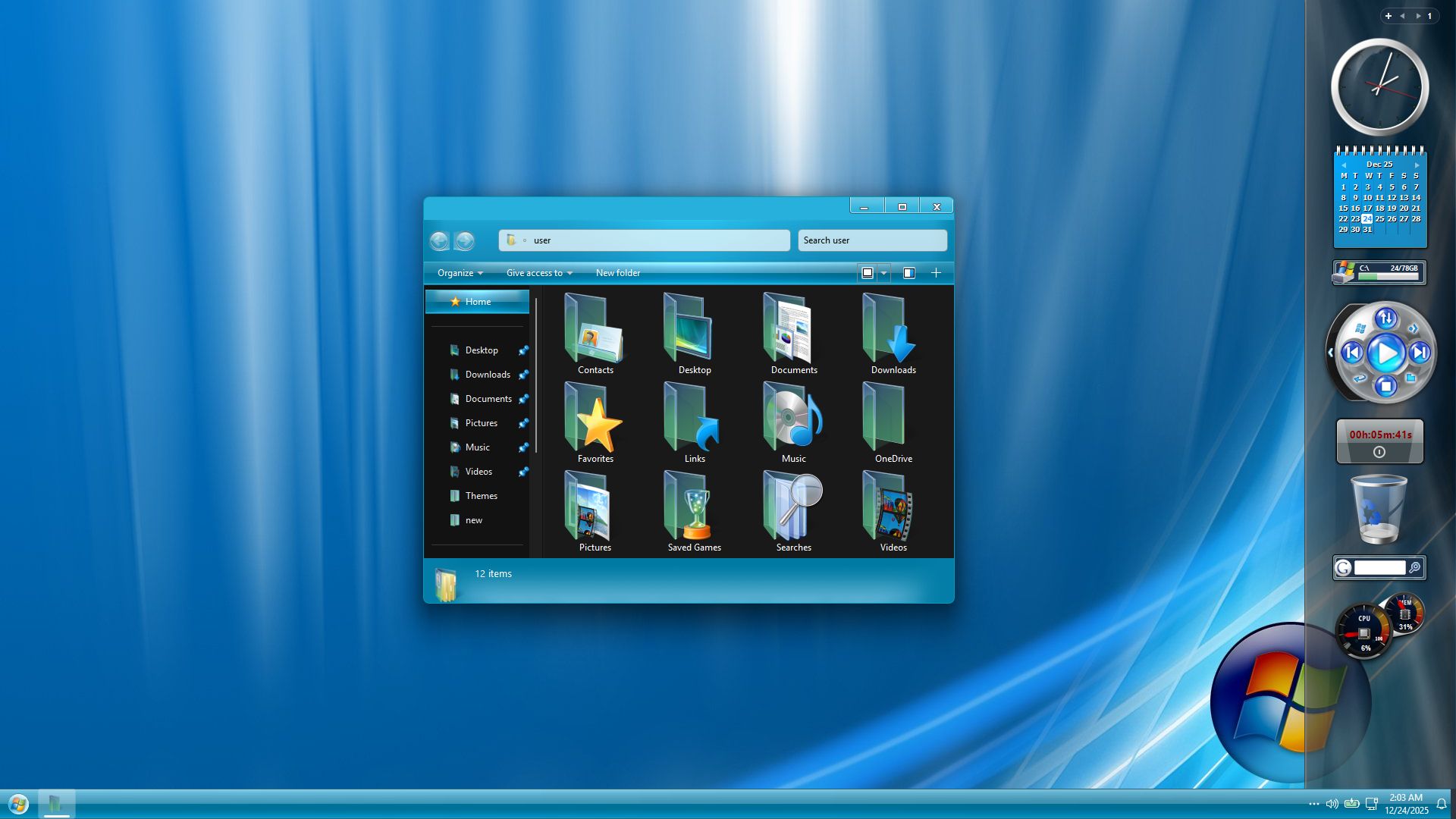Unpin Desktop from the sidebar
This screenshot has height=819, width=1456.
click(x=523, y=350)
